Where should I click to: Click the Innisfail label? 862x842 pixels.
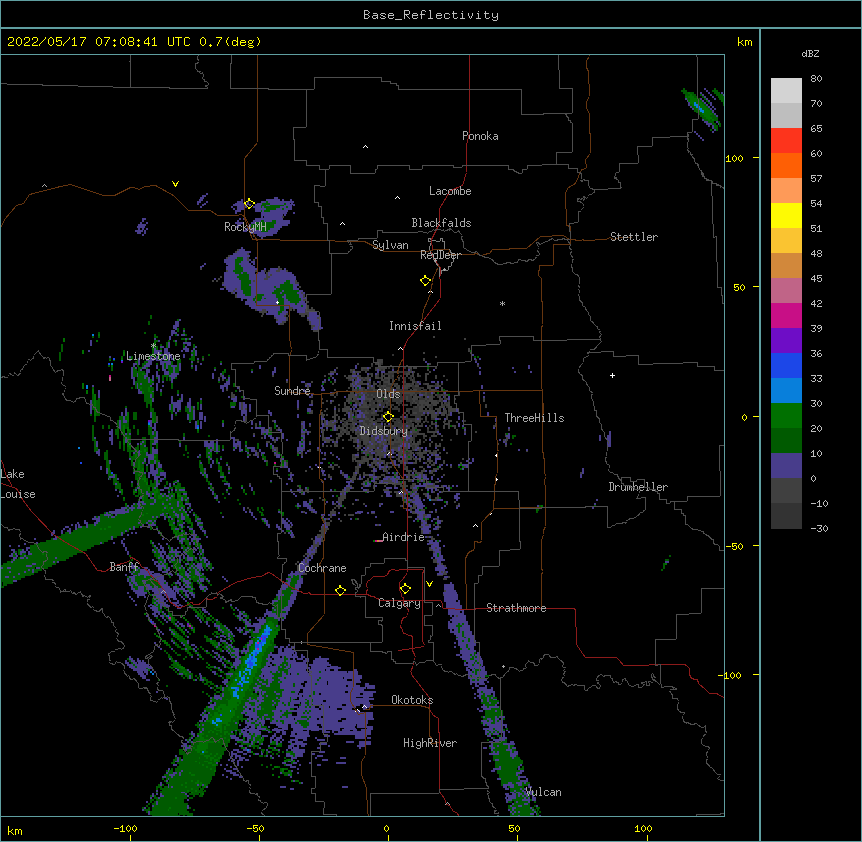(x=415, y=326)
